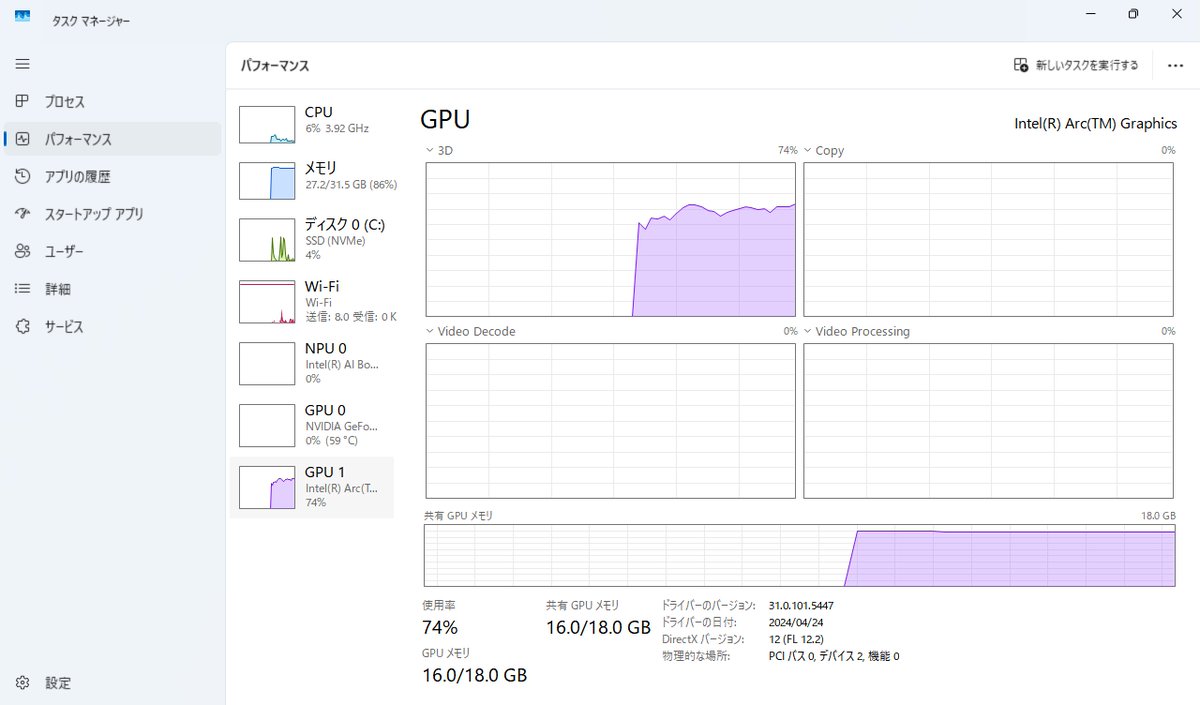Open アプリの履歴 page

click(112, 177)
